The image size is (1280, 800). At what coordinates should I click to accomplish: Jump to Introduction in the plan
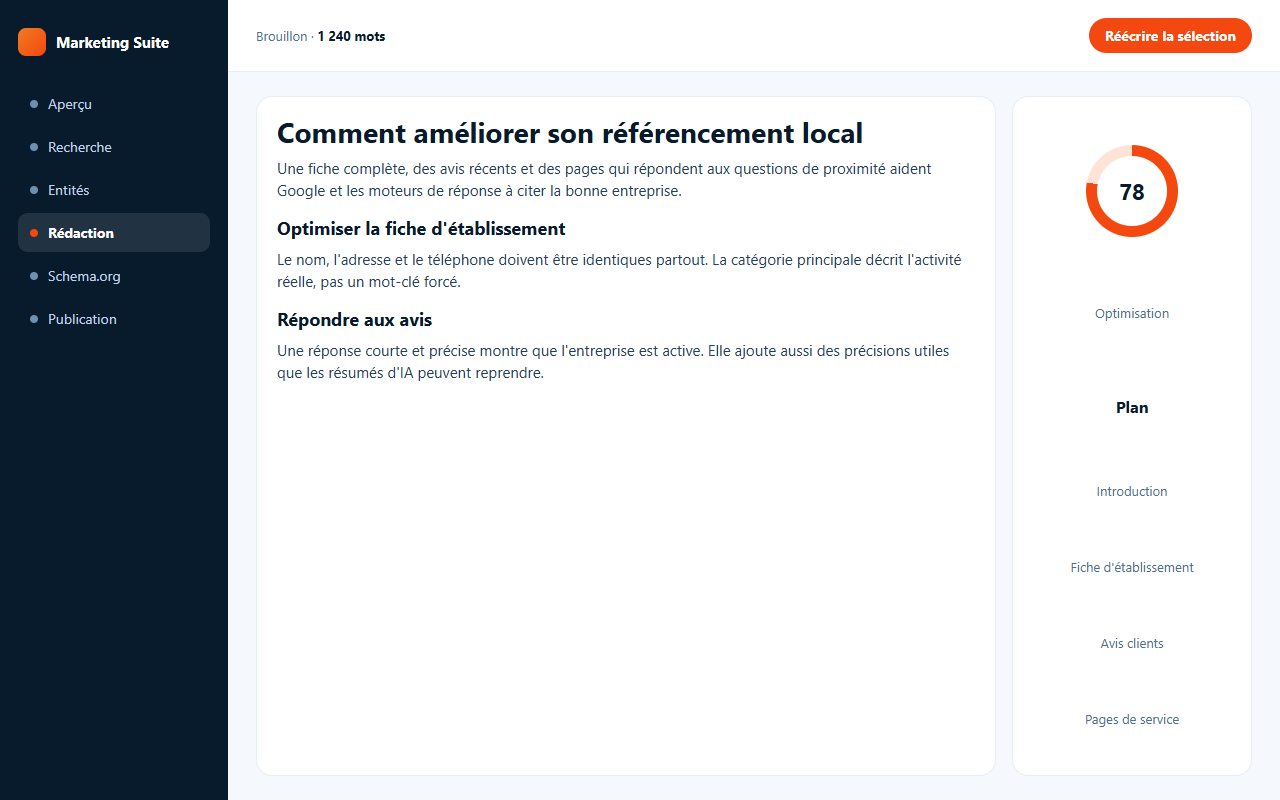[1132, 491]
